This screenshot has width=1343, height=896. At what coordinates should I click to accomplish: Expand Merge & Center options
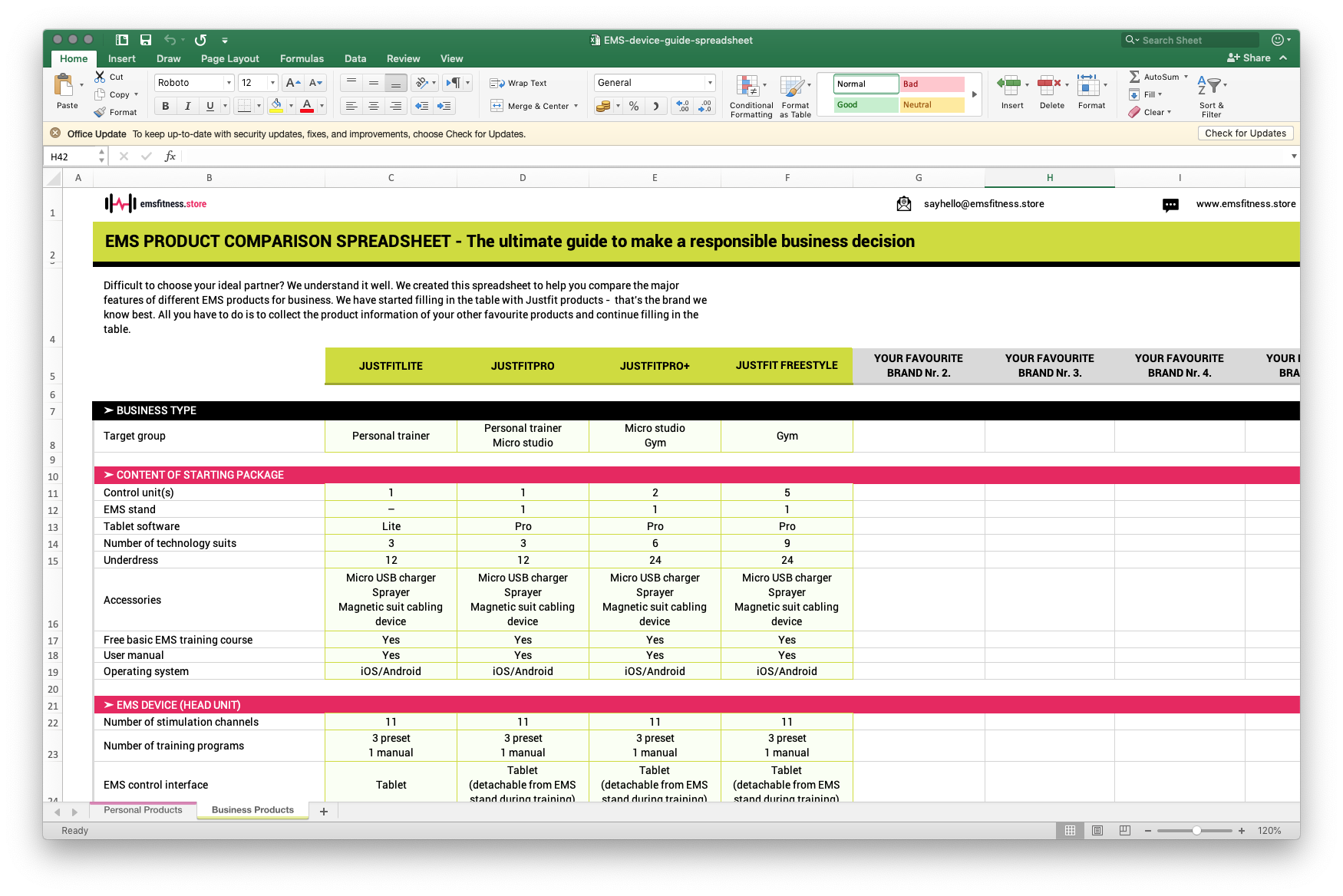[x=576, y=106]
